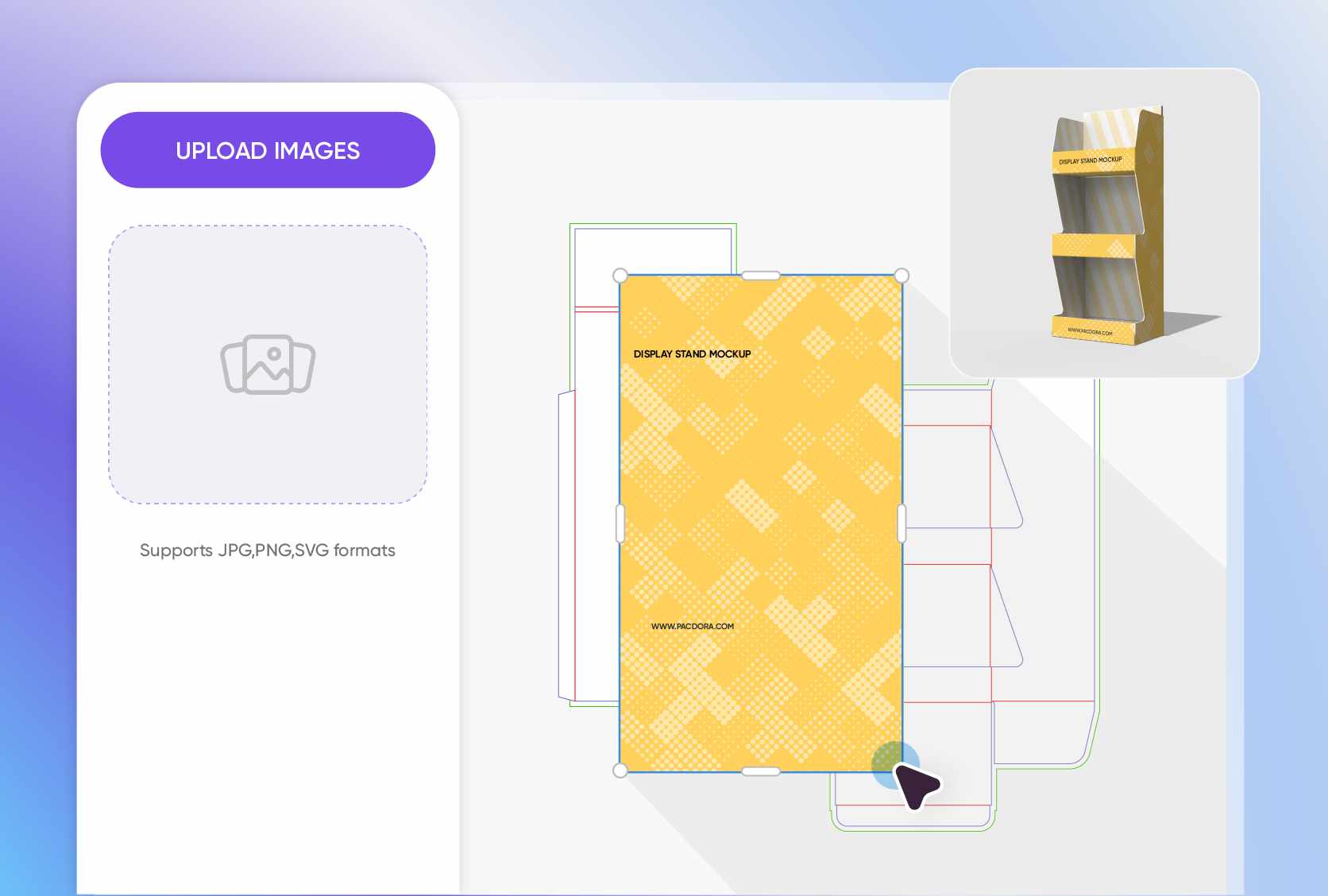Click the bottom-right corner selection handle
Viewport: 1328px width, 896px height.
[x=901, y=770]
